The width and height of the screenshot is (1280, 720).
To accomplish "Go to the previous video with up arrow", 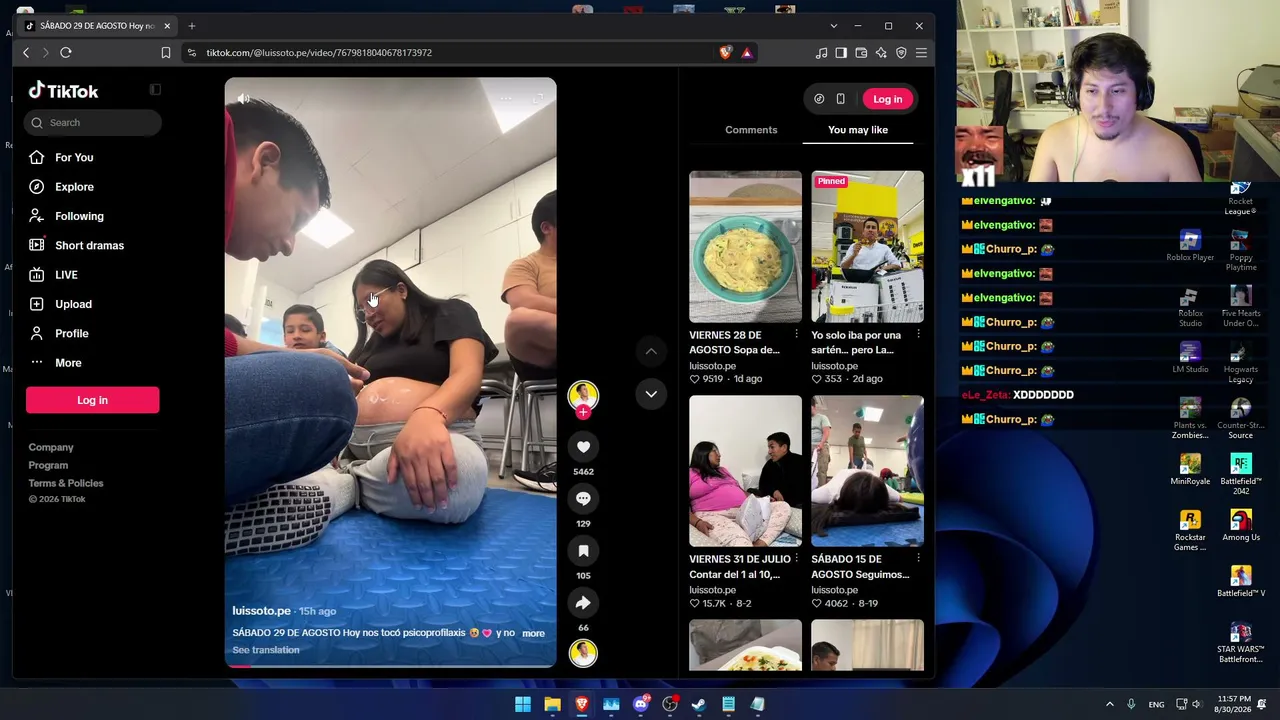I will click(651, 351).
